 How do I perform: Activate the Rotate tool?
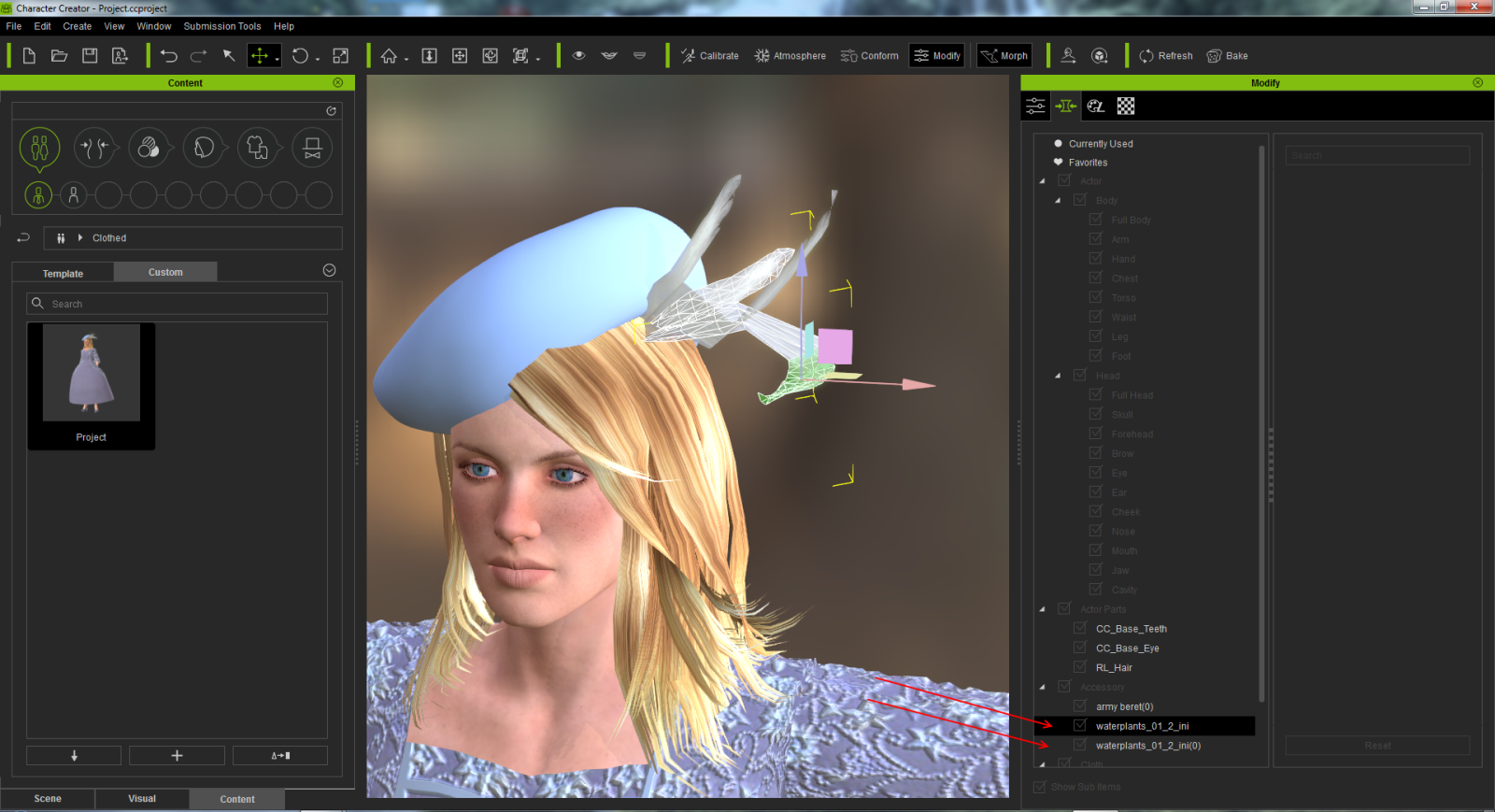tap(300, 56)
